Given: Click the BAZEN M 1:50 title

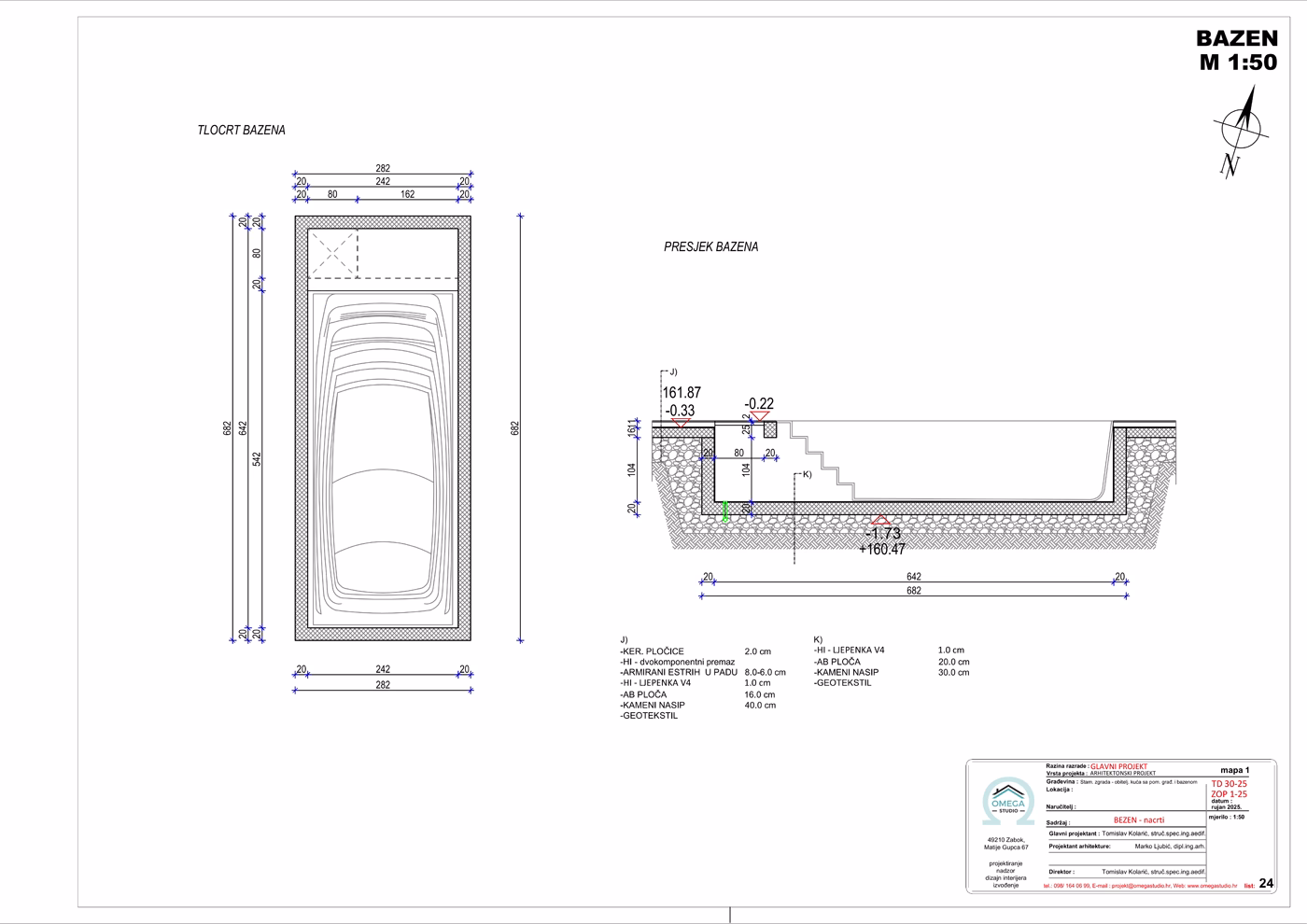Looking at the screenshot, I should (x=1237, y=50).
